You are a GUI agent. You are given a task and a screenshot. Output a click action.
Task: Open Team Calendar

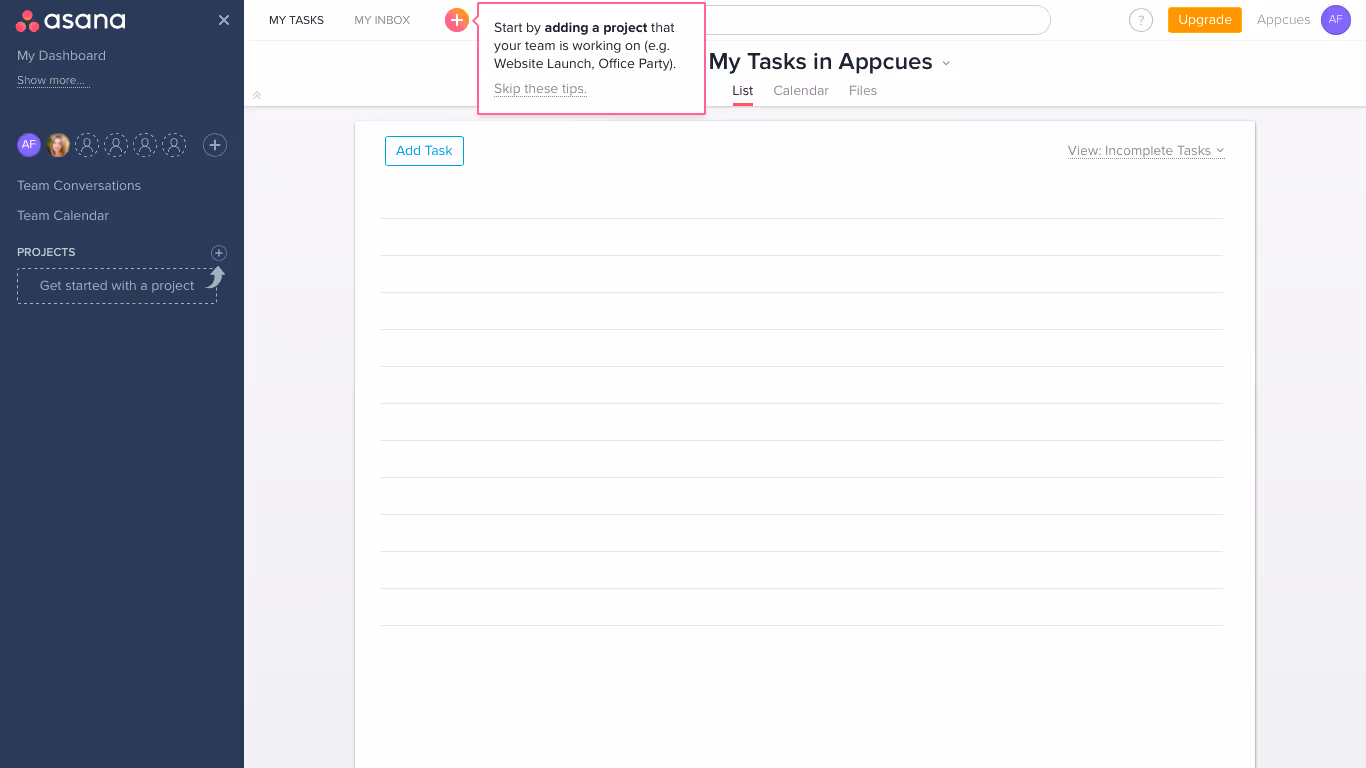coord(63,216)
